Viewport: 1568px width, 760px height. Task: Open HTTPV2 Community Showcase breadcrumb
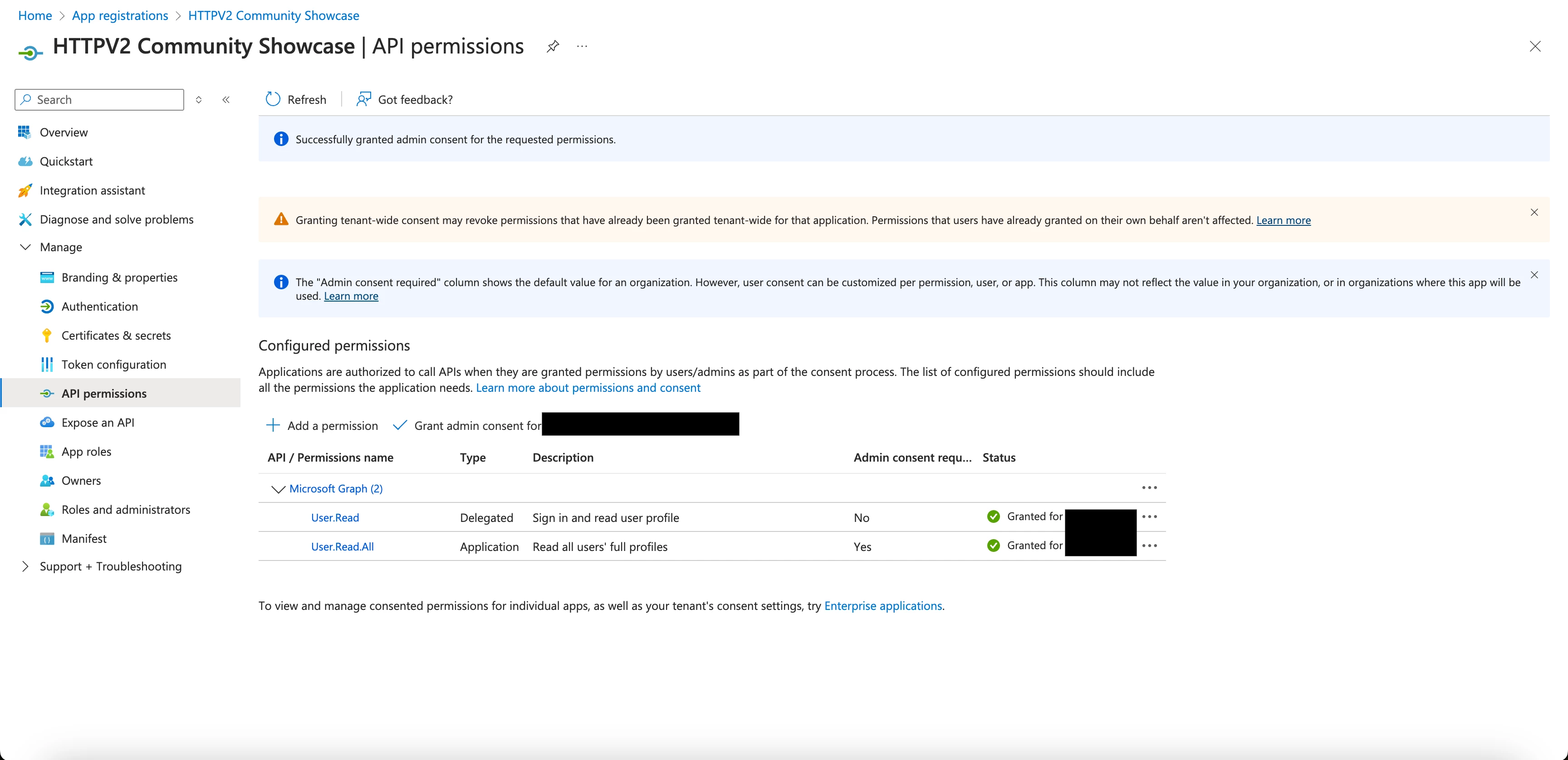(273, 15)
